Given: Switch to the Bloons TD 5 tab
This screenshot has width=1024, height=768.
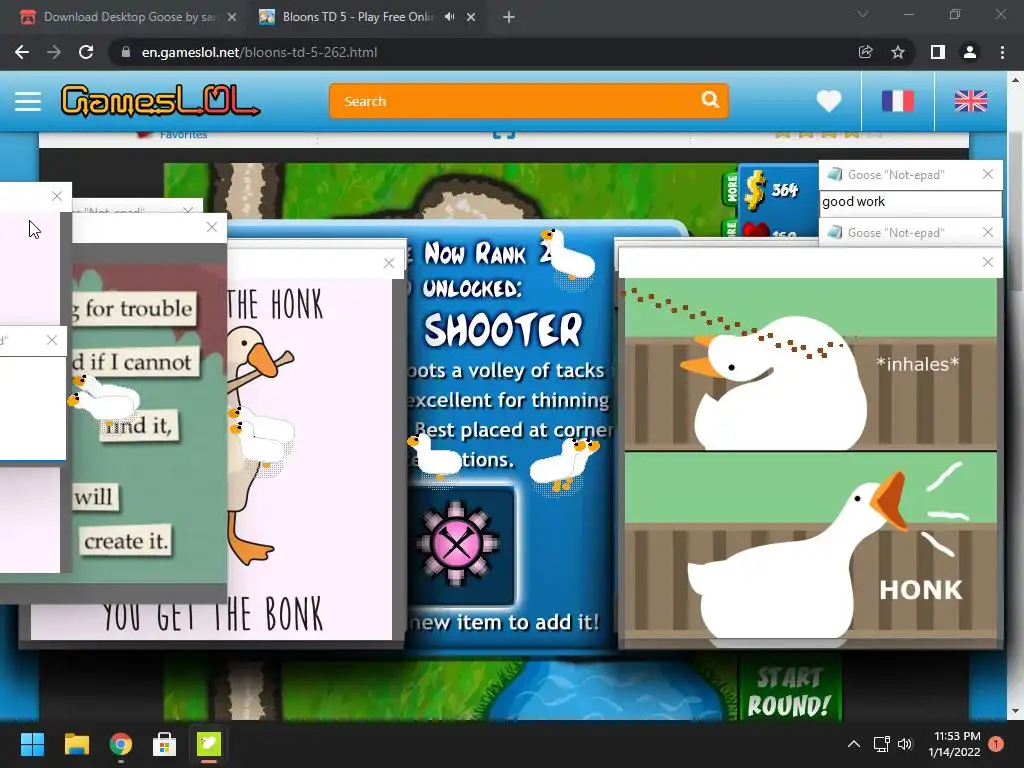Looking at the screenshot, I should point(356,17).
